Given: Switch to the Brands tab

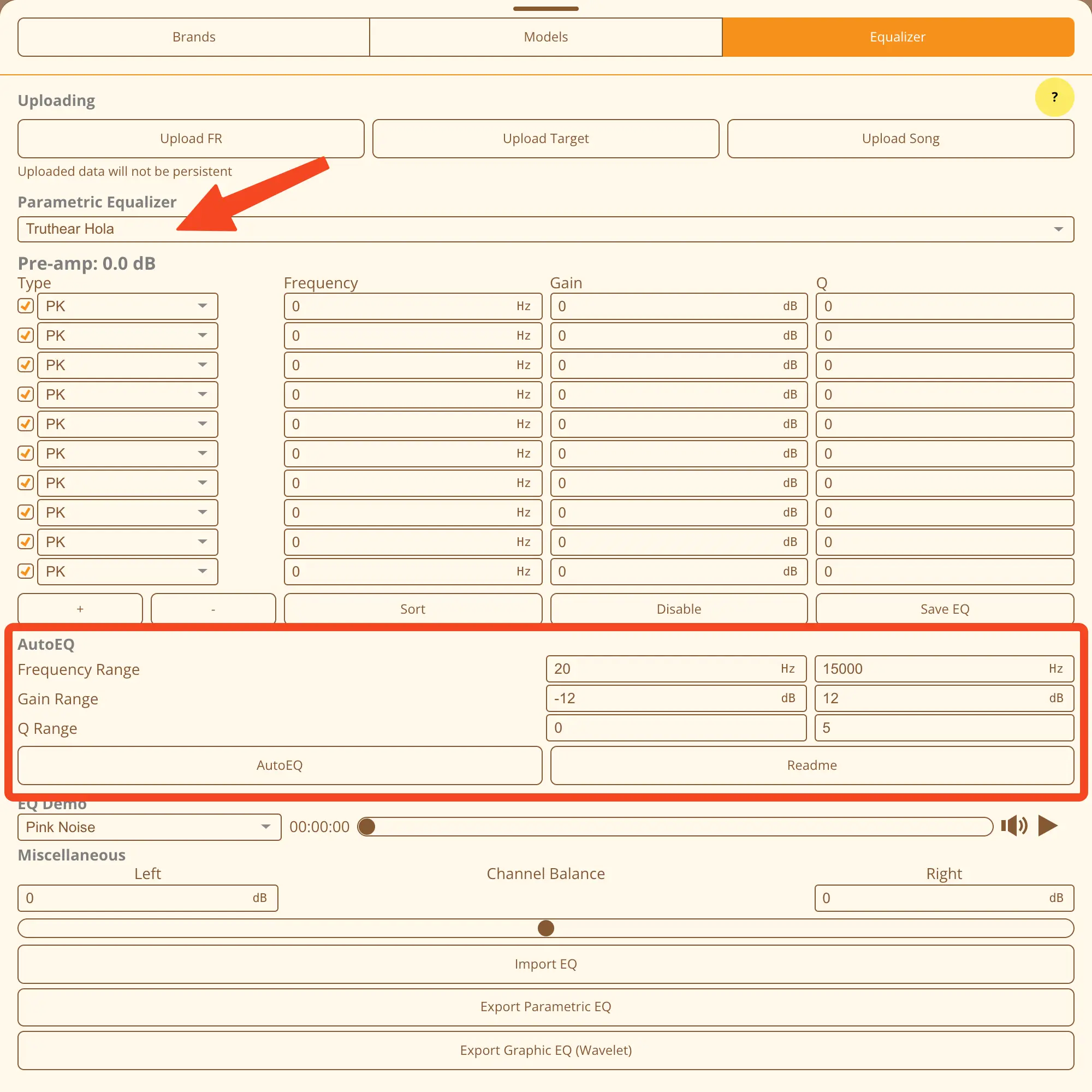Looking at the screenshot, I should 194,37.
